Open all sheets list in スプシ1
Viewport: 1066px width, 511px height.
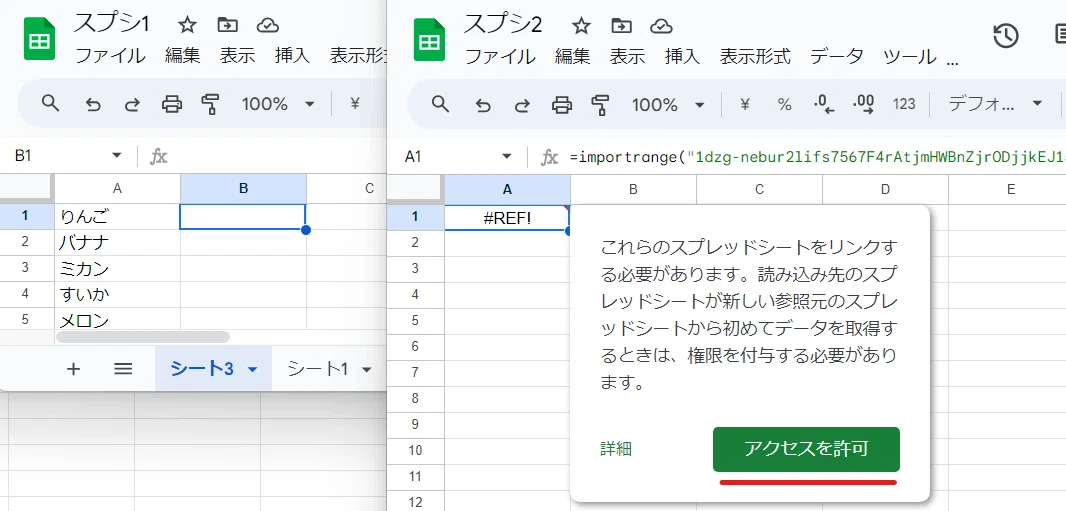(122, 369)
